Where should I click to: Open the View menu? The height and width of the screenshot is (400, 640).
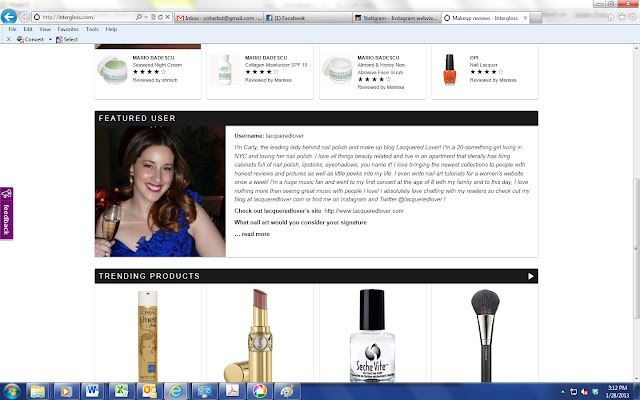point(45,29)
